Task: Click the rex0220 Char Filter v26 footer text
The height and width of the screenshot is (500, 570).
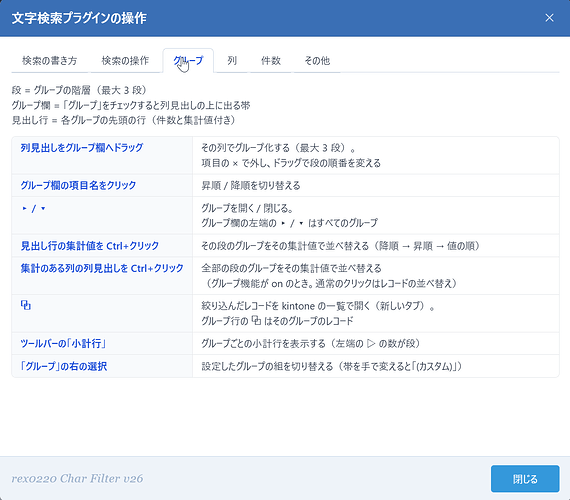Action: pyautogui.click(x=77, y=479)
